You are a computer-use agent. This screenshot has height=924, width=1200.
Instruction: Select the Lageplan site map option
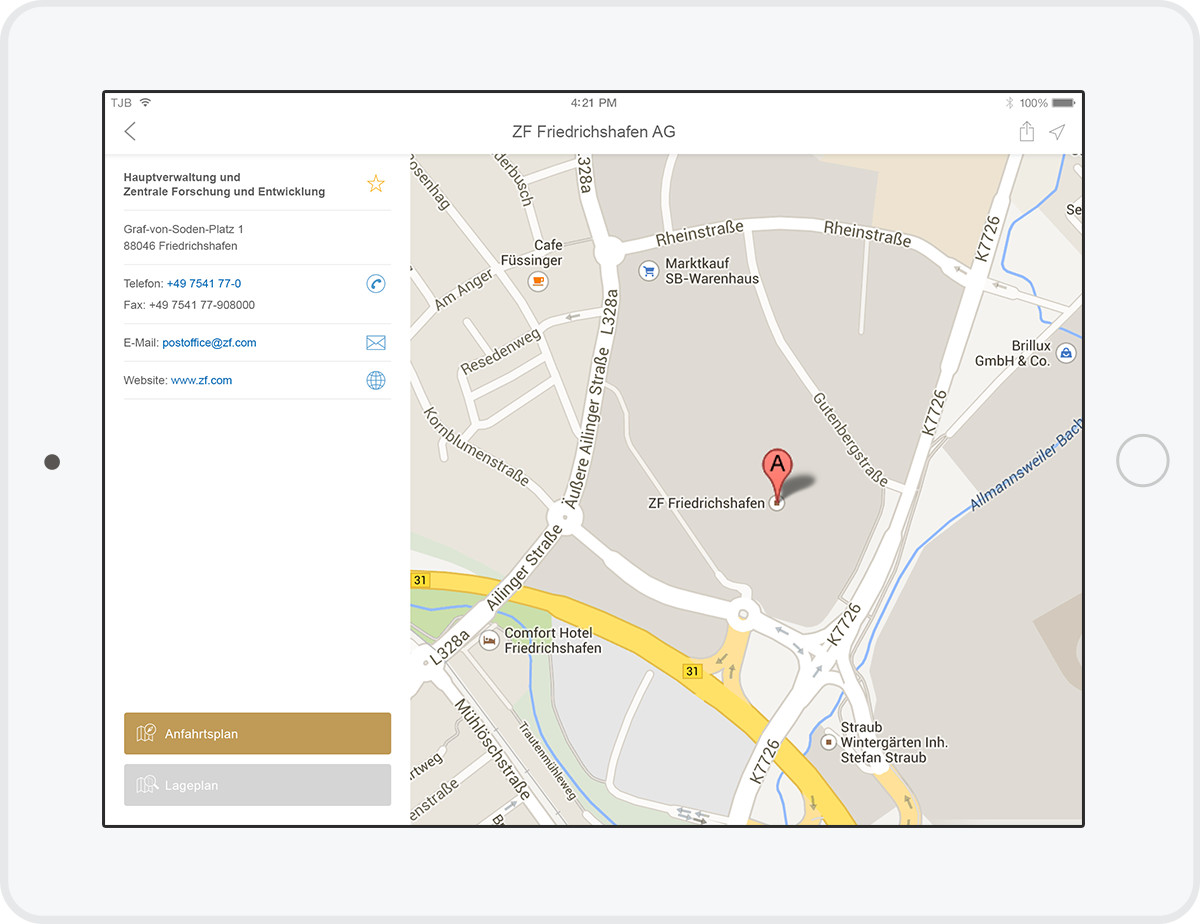[x=257, y=785]
